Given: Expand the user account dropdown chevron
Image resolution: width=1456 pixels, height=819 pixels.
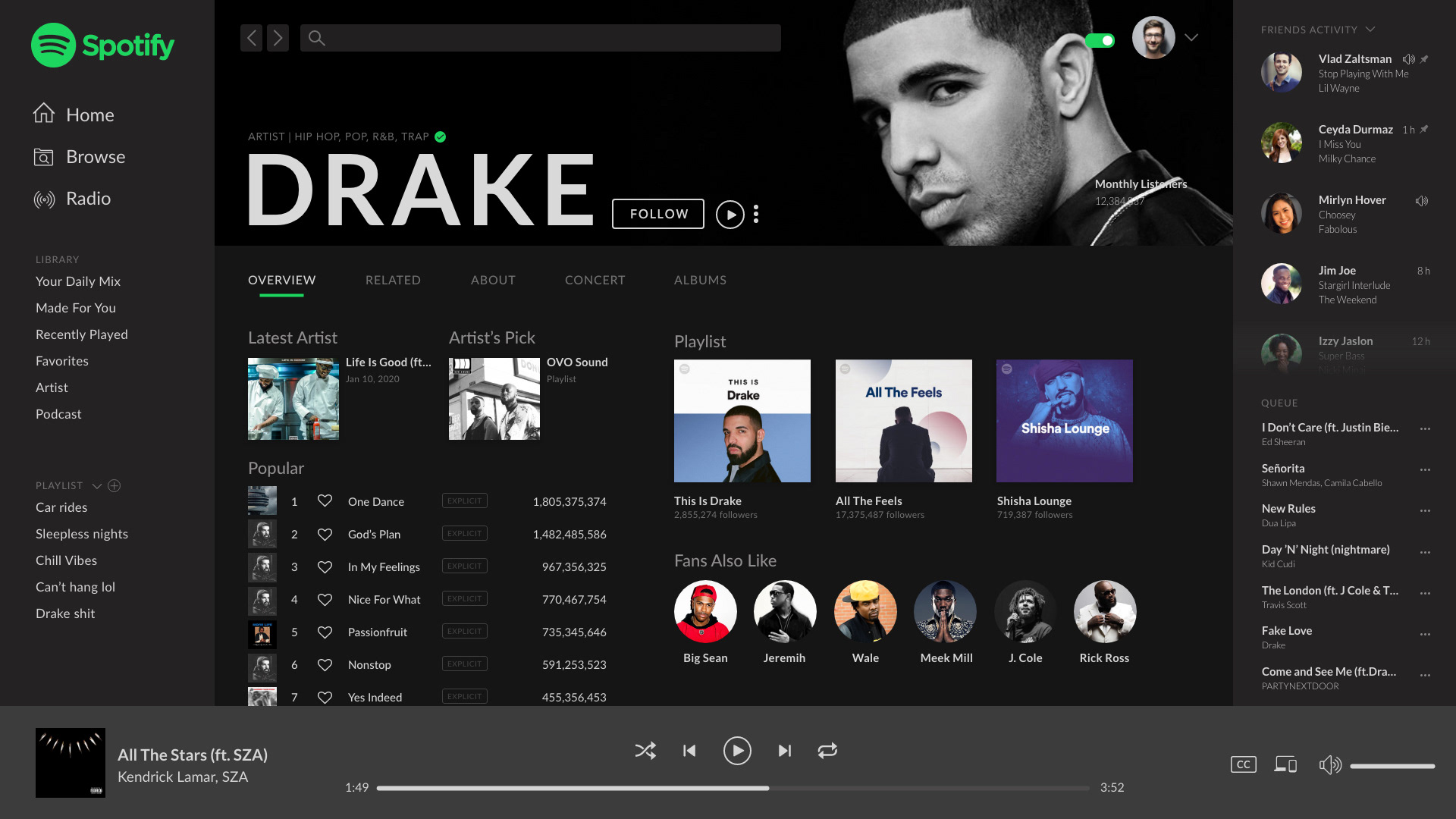Looking at the screenshot, I should (x=1191, y=37).
